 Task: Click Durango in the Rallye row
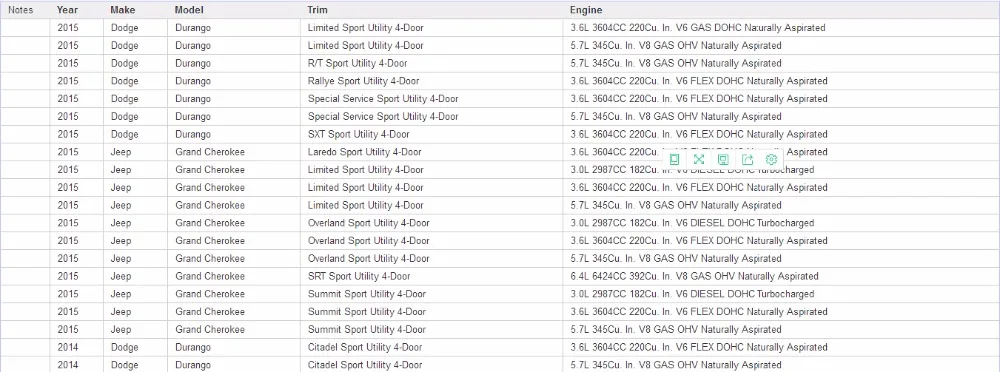[x=193, y=81]
